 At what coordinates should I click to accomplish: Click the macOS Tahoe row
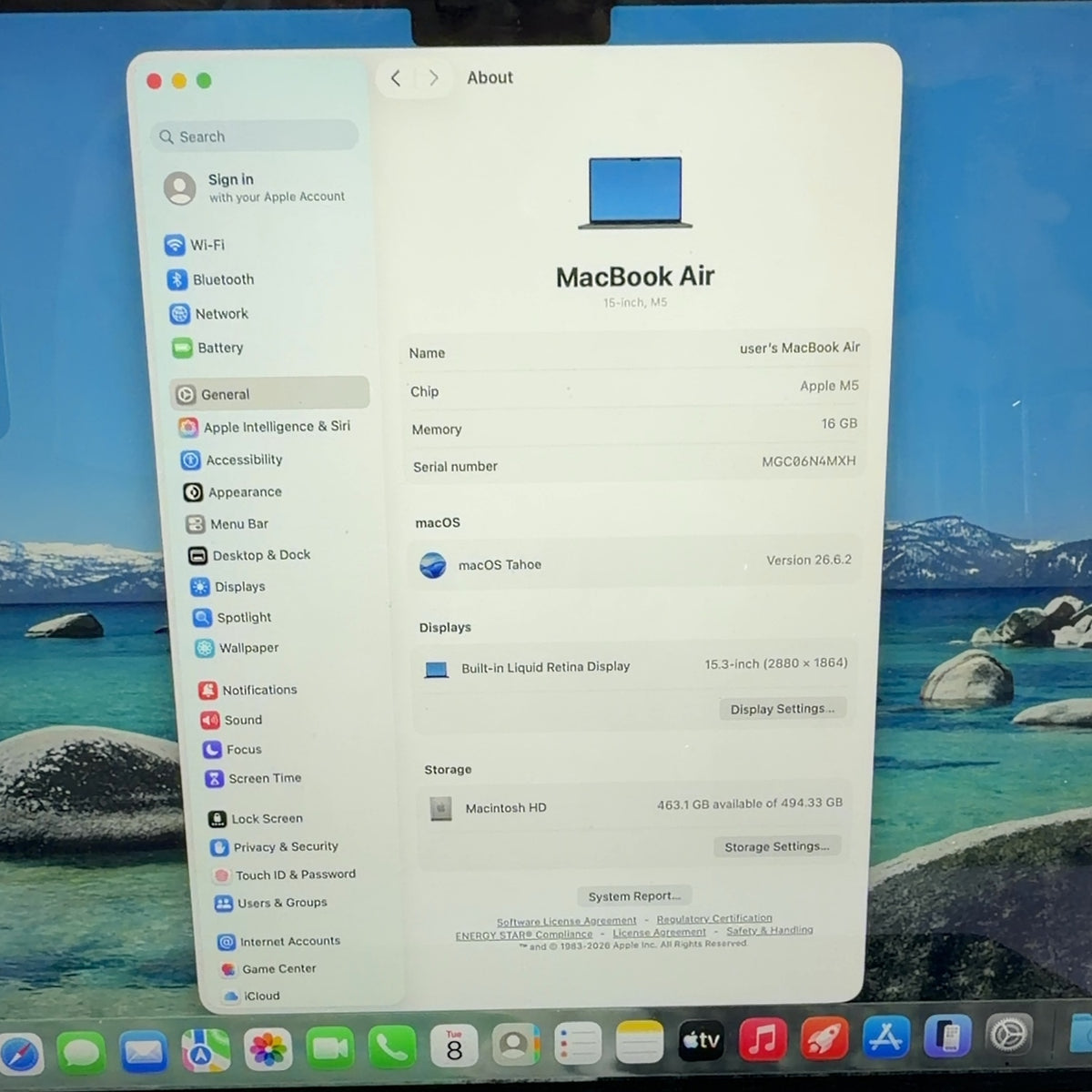634,563
